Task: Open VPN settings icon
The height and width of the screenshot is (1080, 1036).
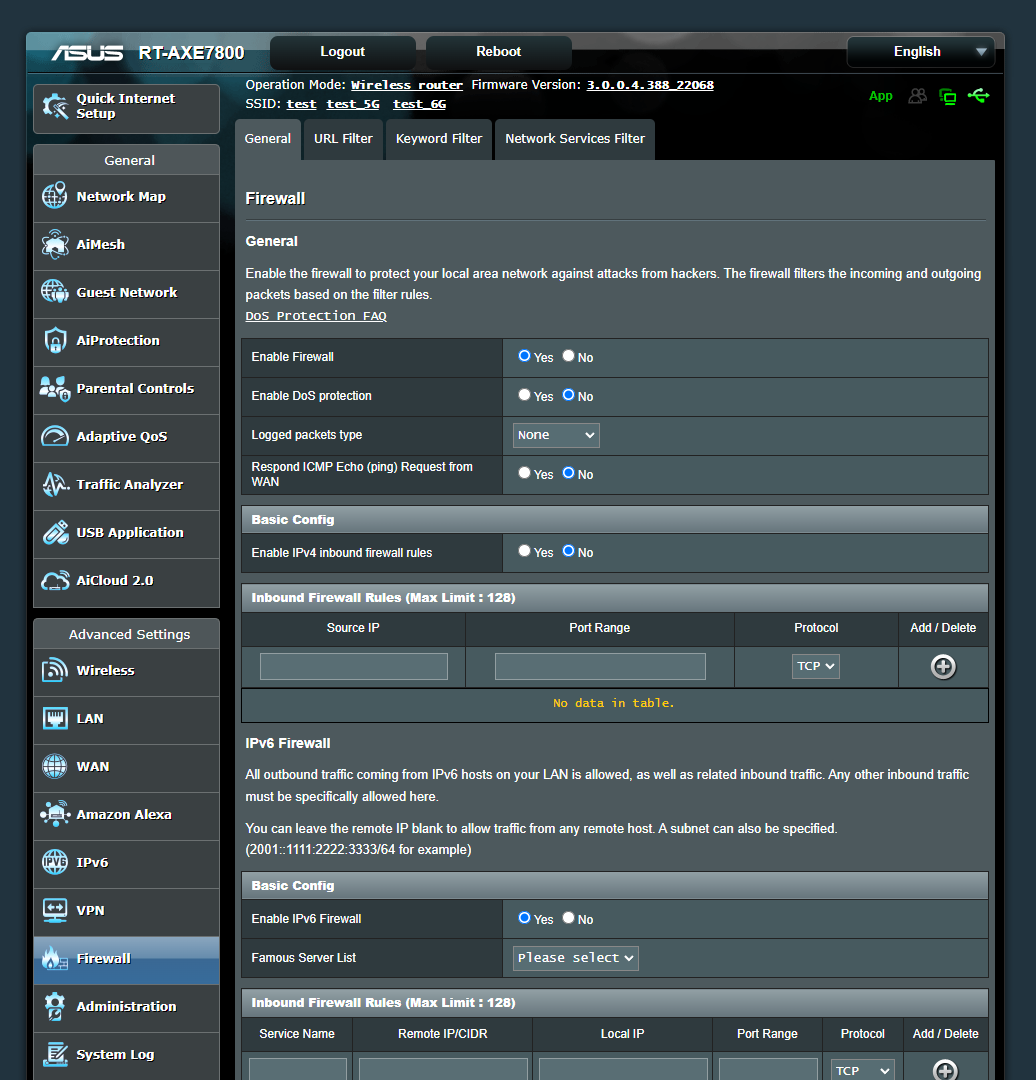Action: 55,910
